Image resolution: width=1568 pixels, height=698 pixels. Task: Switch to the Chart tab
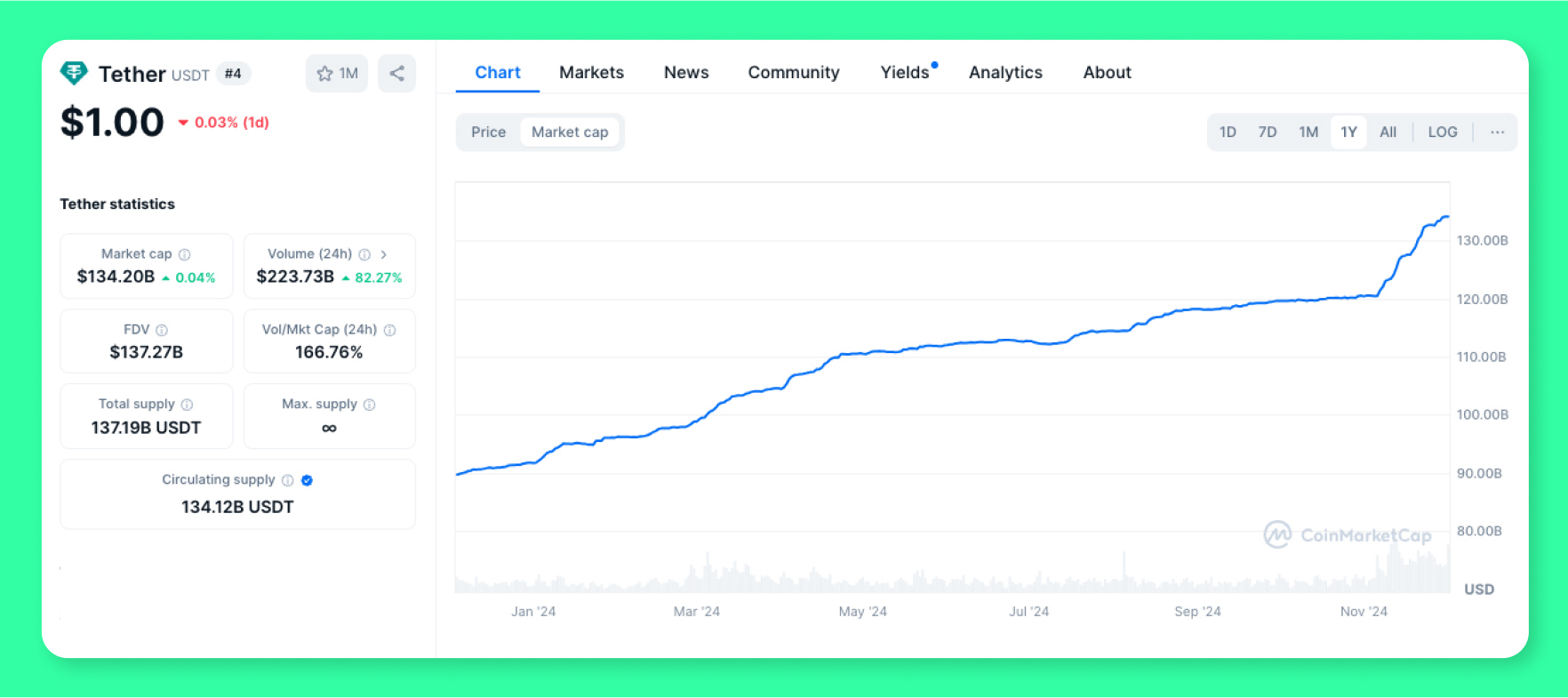tap(498, 73)
